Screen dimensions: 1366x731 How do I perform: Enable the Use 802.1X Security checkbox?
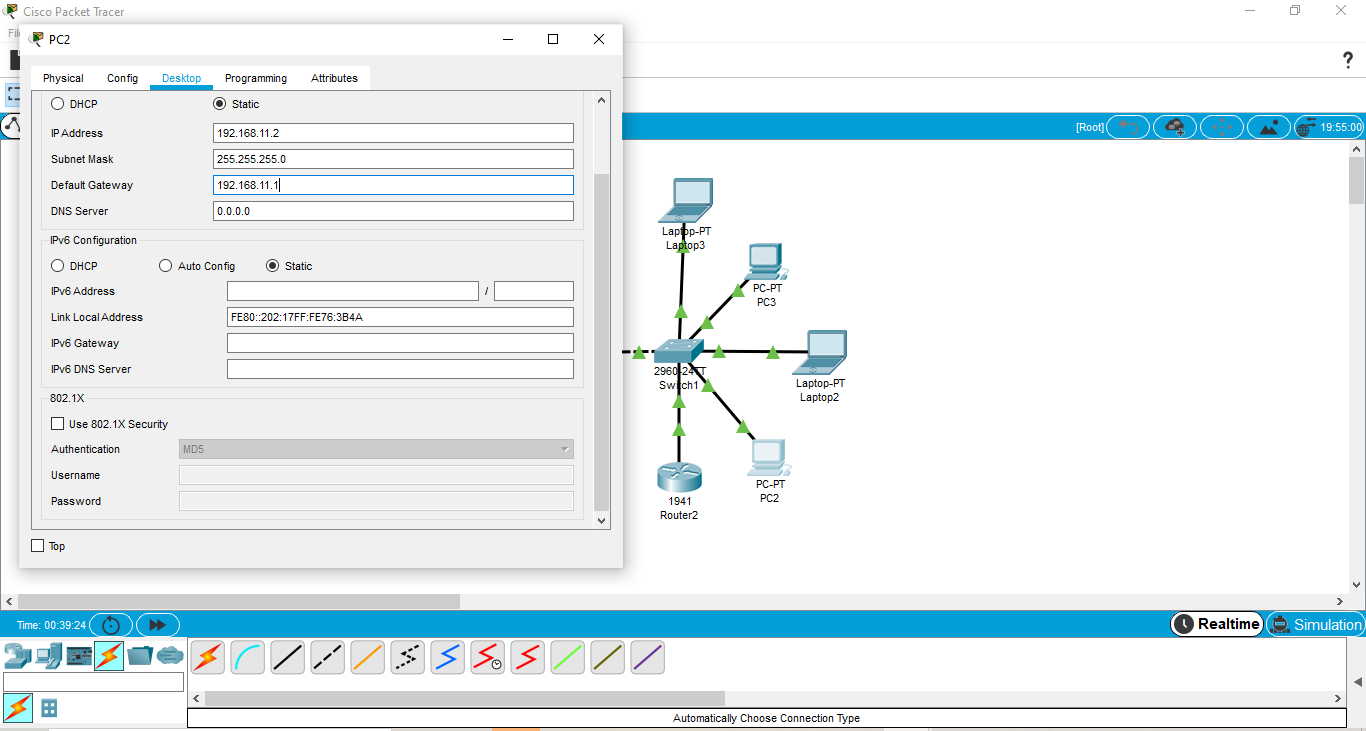pyautogui.click(x=57, y=424)
